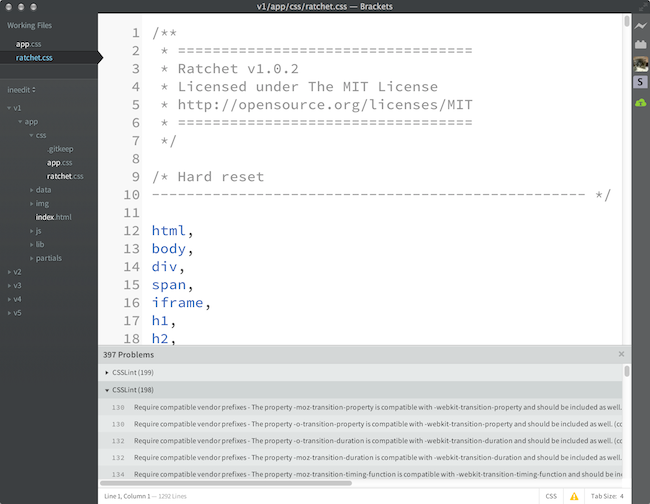Collapse the CSSLint (198) results group
This screenshot has width=650, height=504.
(107, 390)
